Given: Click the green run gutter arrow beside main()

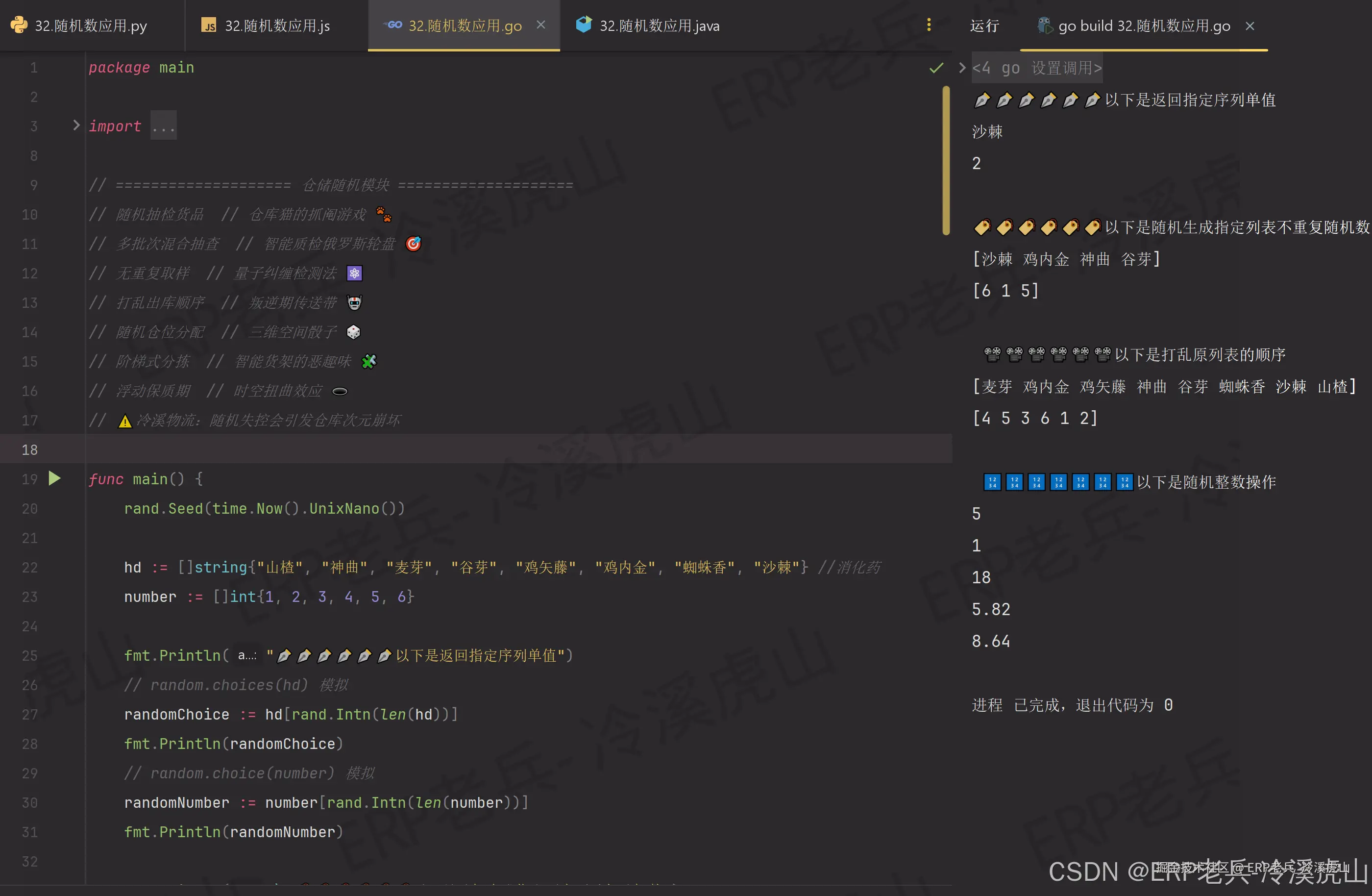Looking at the screenshot, I should point(55,478).
